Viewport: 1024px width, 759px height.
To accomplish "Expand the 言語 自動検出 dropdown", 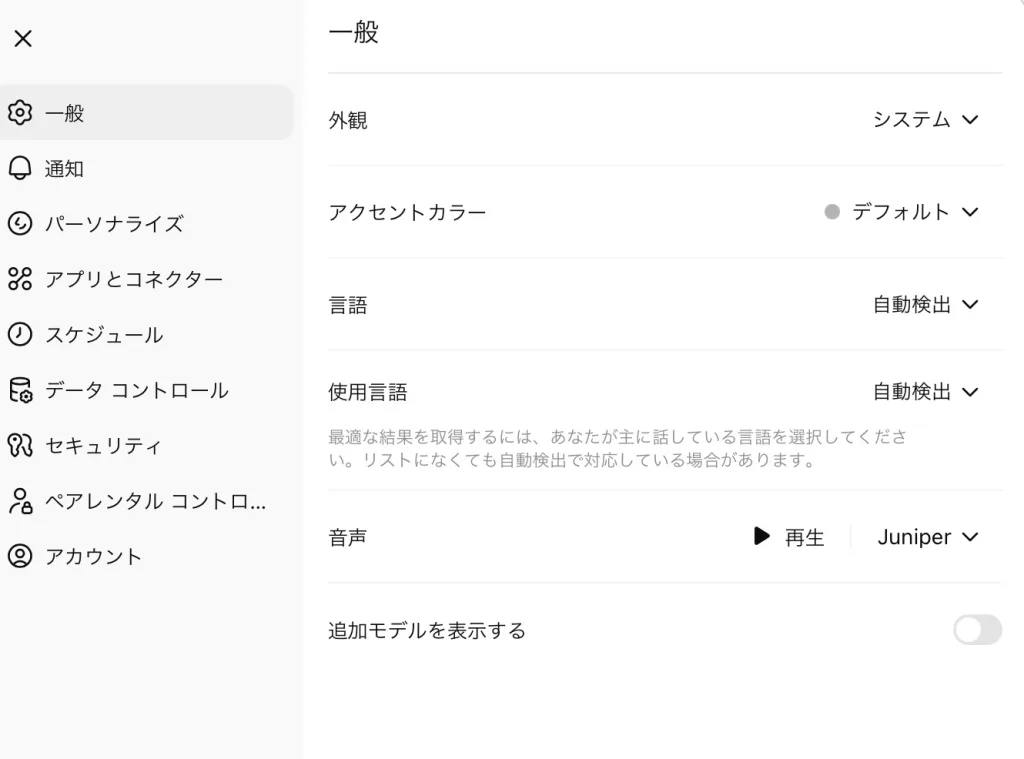I will click(x=925, y=305).
